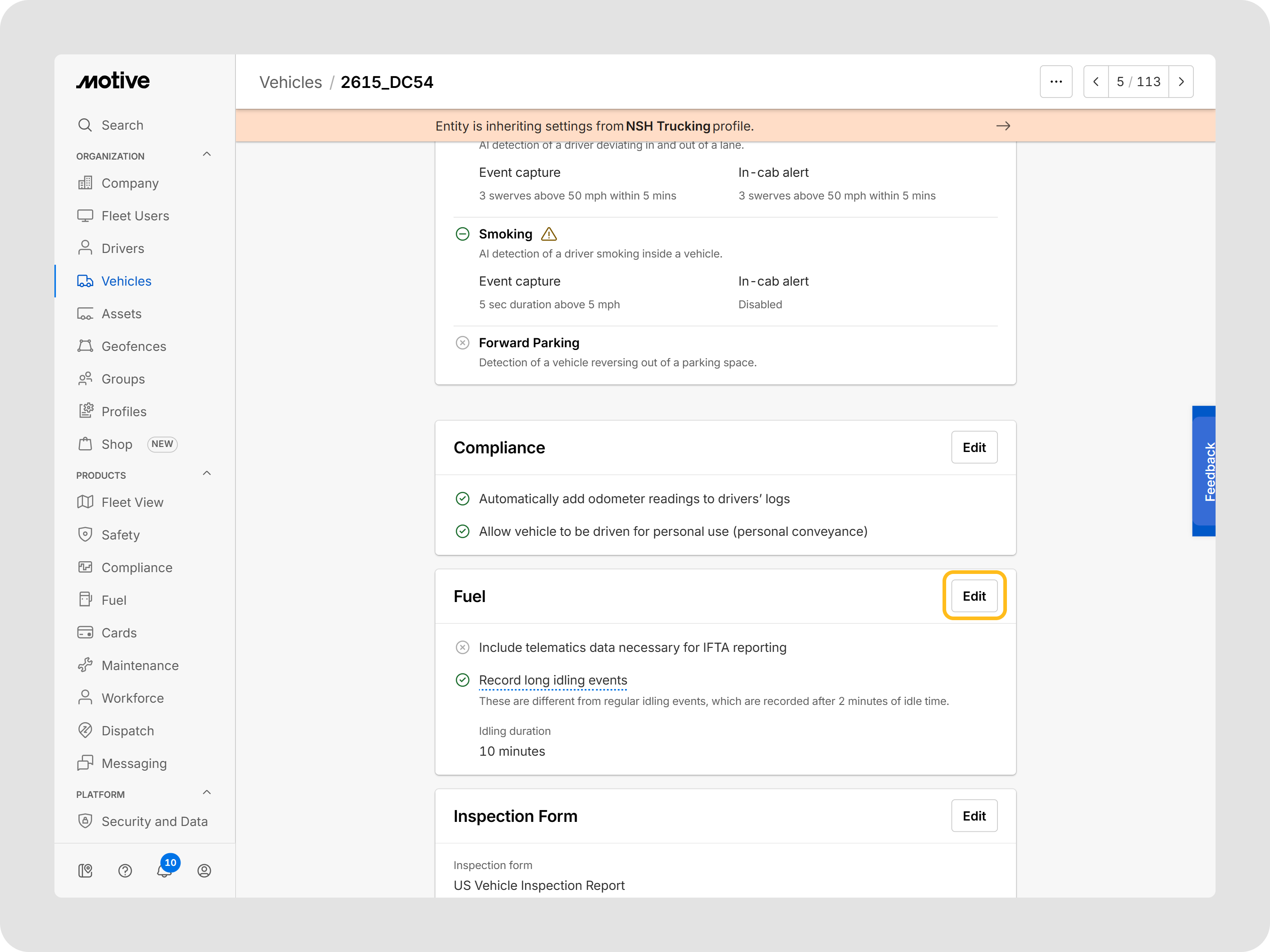This screenshot has height=952, width=1270.
Task: Click the Smoking partial-enabled status icon
Action: [462, 234]
